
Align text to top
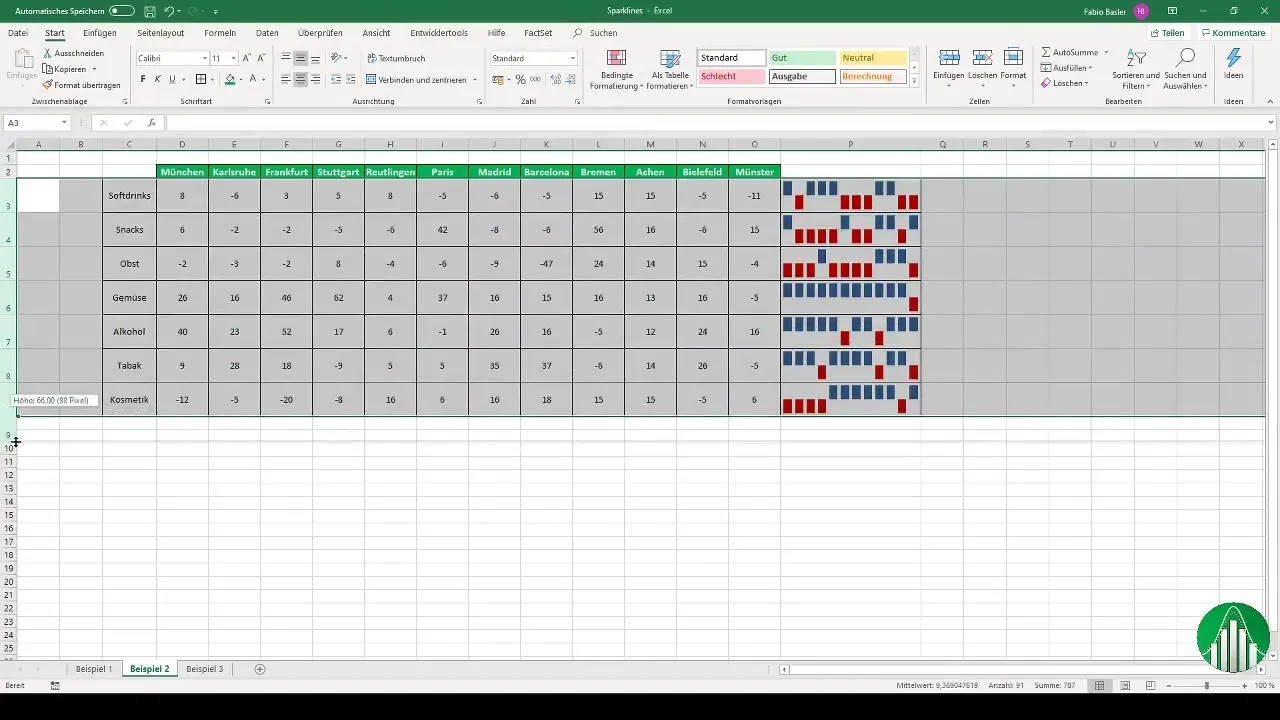tap(286, 58)
